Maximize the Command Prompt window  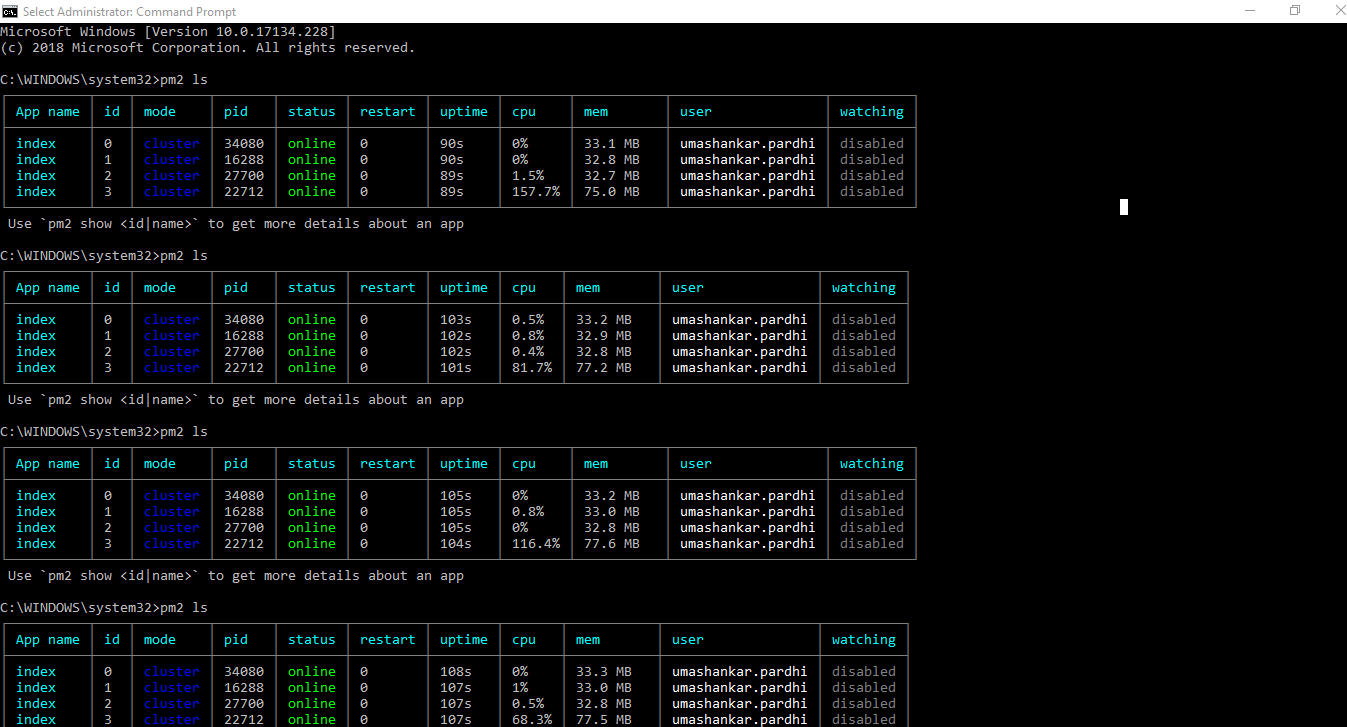(1294, 10)
